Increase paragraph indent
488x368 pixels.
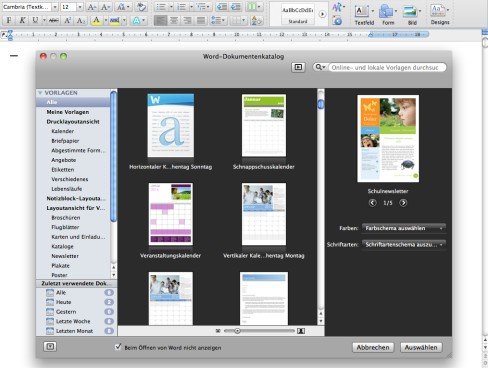(236, 7)
